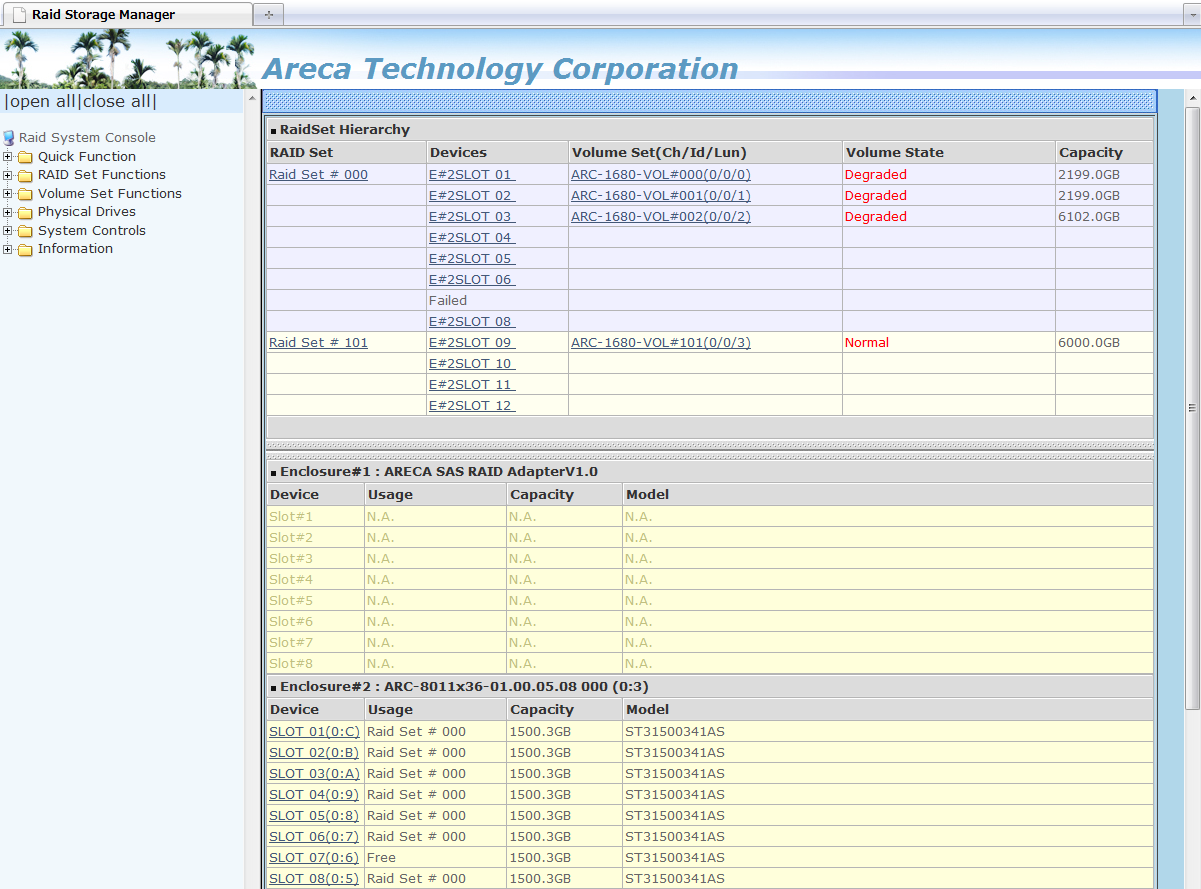Click the 'open all' link
1201x889 pixels.
tap(42, 101)
